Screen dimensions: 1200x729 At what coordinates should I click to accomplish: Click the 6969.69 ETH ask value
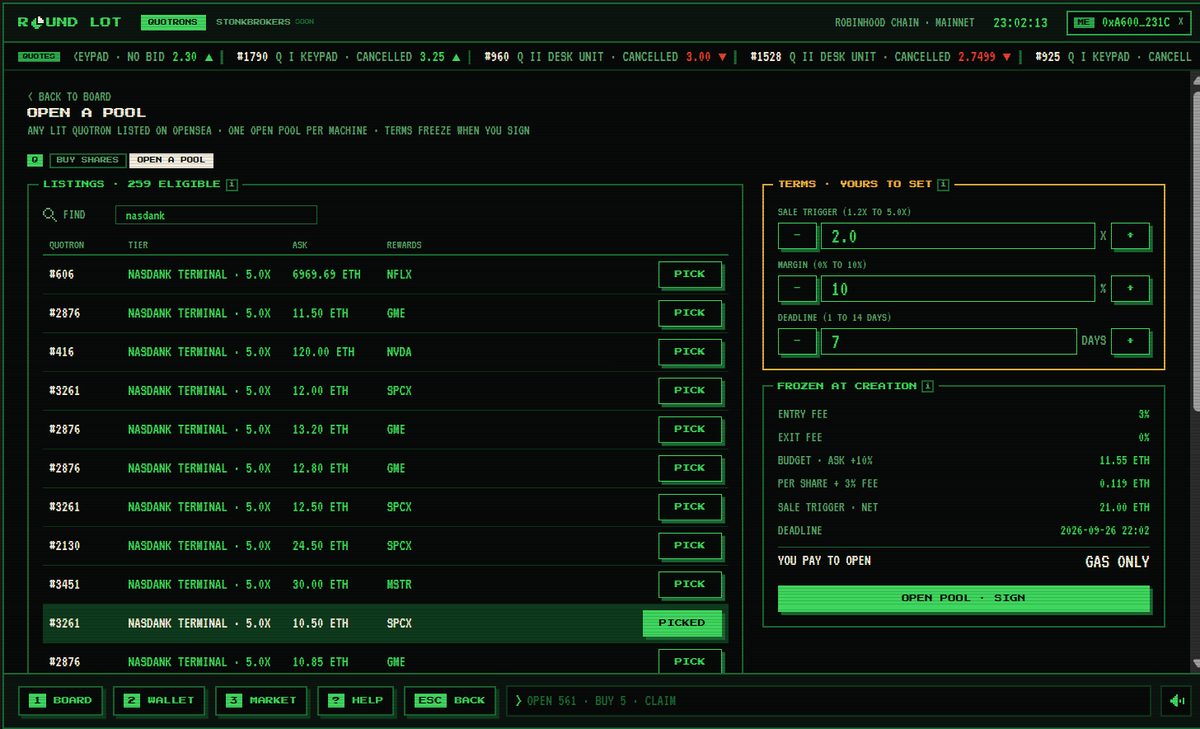coord(326,274)
